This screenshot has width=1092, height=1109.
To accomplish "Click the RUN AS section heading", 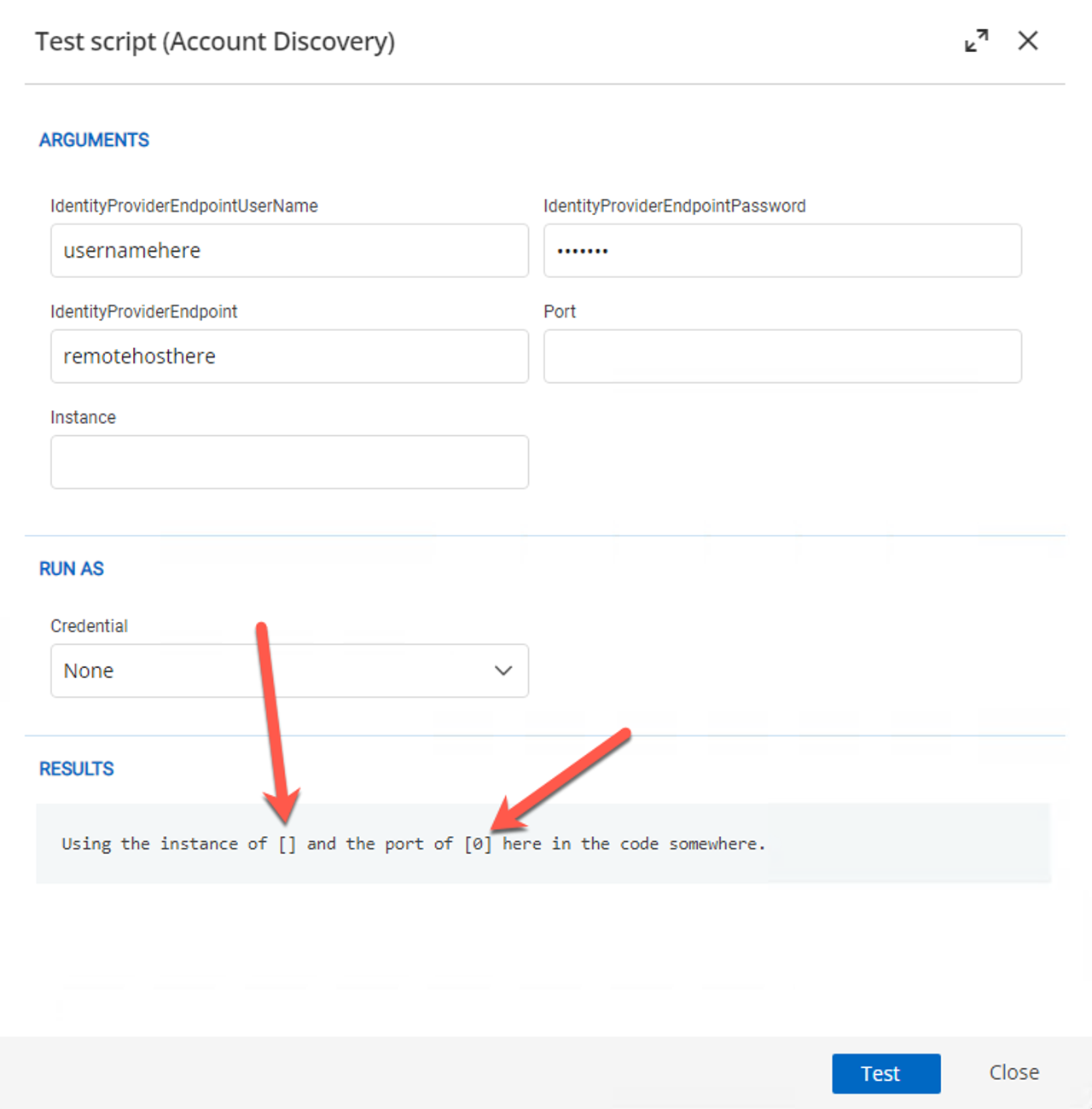I will pyautogui.click(x=72, y=569).
